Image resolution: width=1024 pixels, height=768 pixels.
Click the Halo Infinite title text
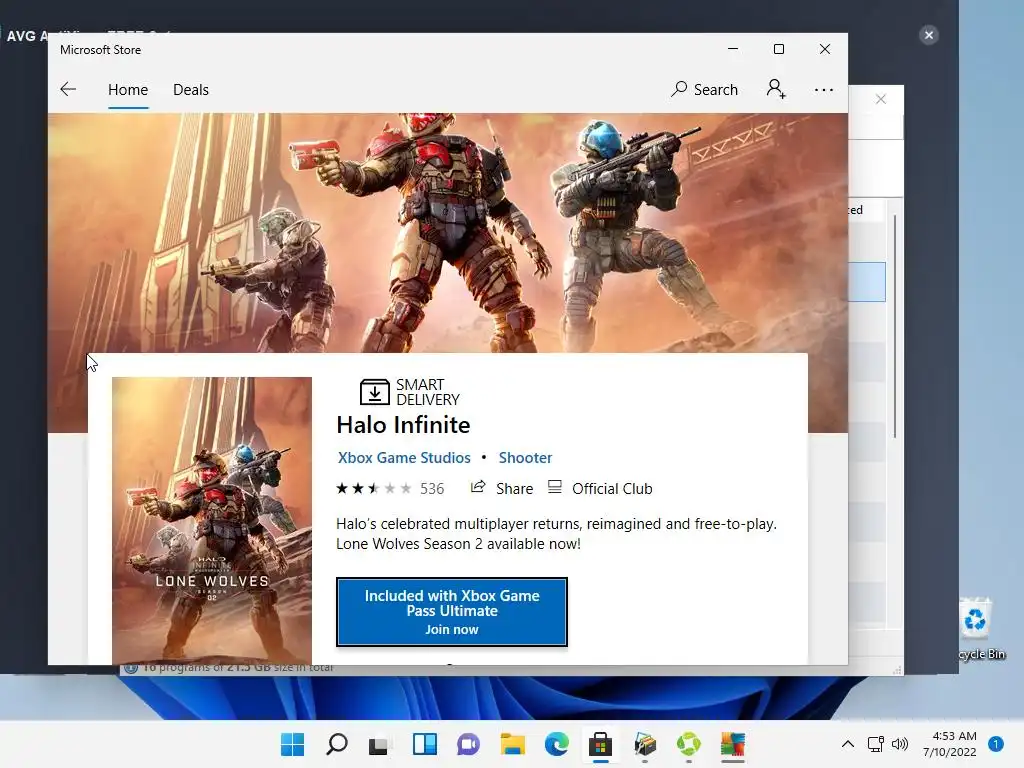(403, 425)
